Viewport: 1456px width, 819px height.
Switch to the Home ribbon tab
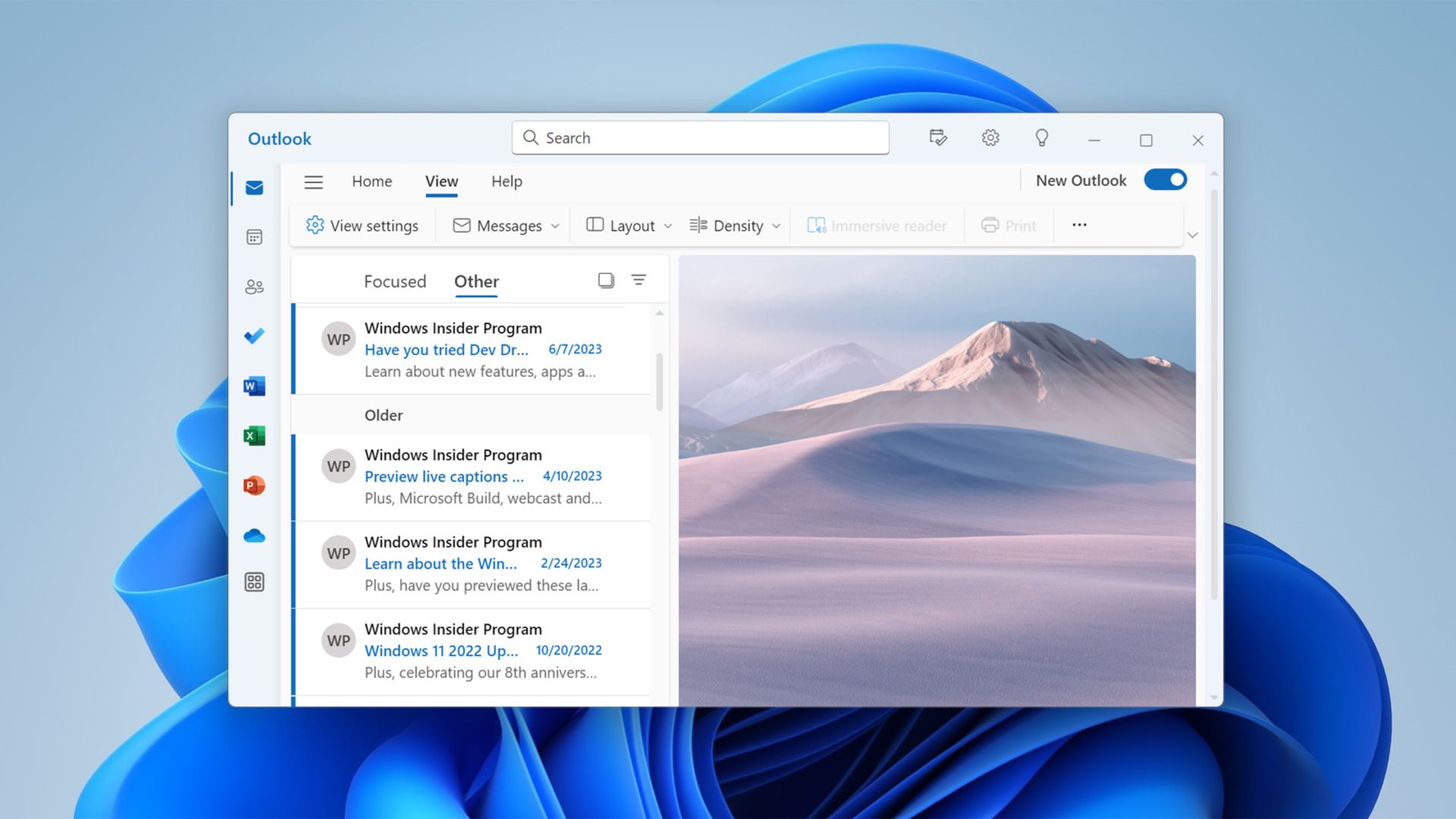[372, 182]
